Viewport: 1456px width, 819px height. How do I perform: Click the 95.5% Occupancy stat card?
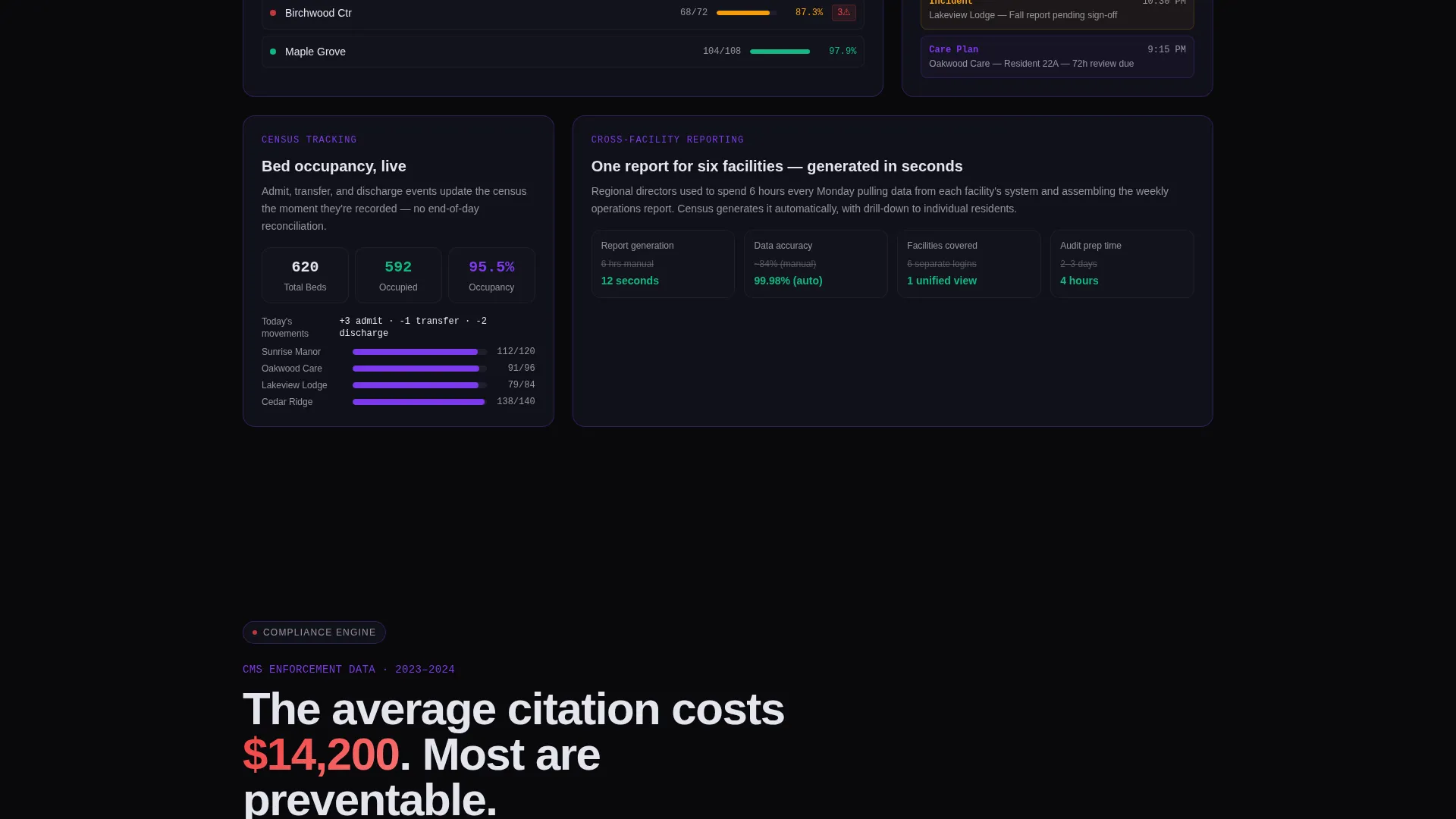click(x=491, y=275)
